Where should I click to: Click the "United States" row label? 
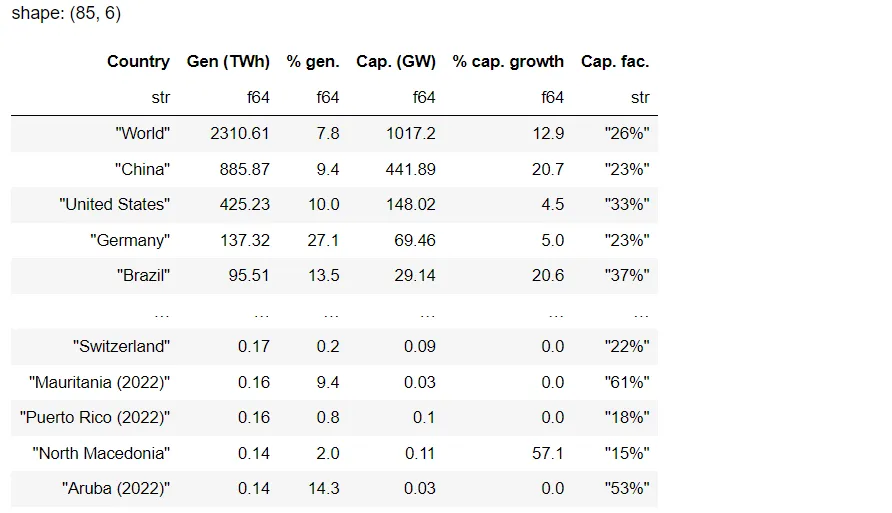point(114,205)
